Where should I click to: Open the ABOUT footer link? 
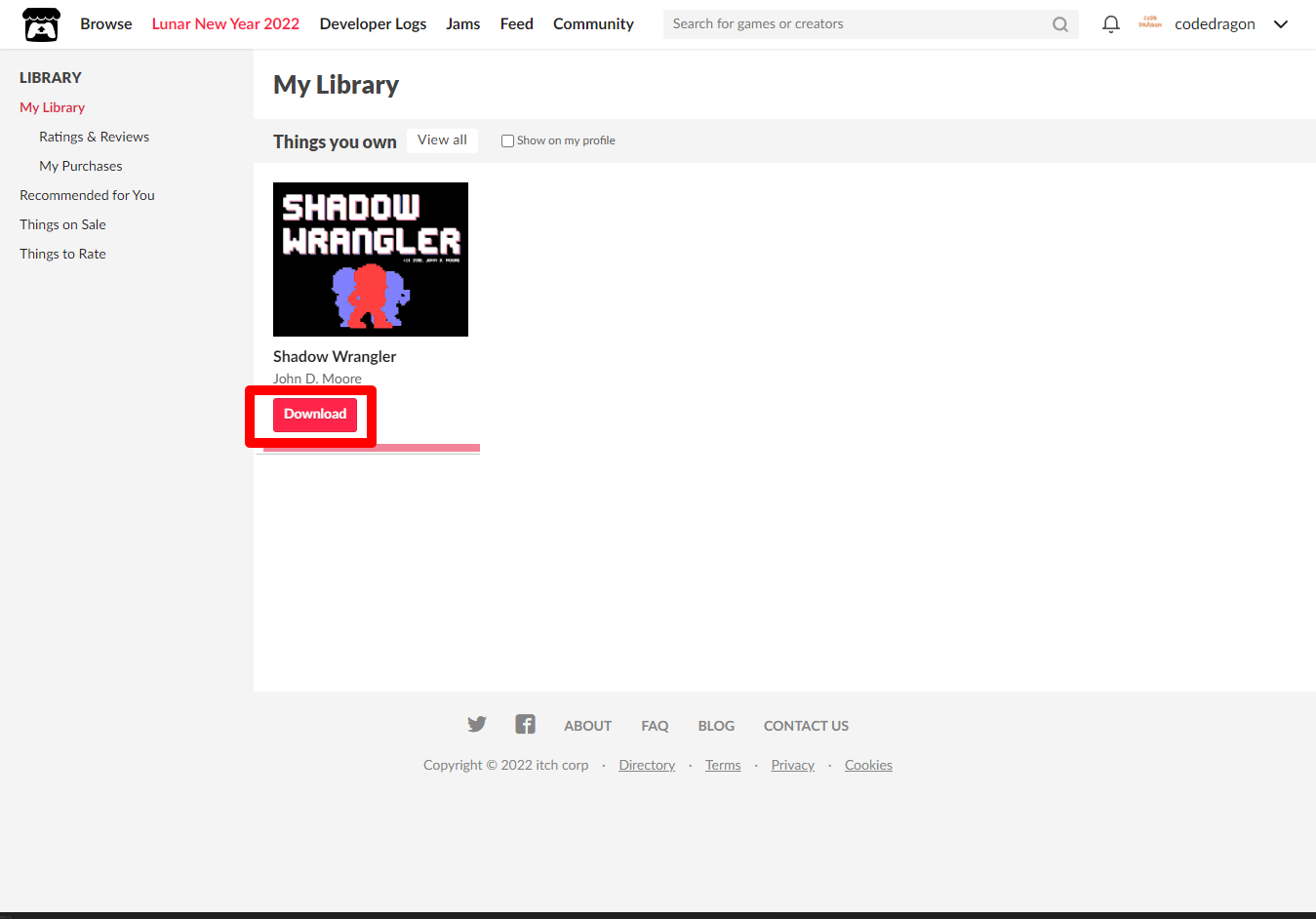tap(587, 726)
